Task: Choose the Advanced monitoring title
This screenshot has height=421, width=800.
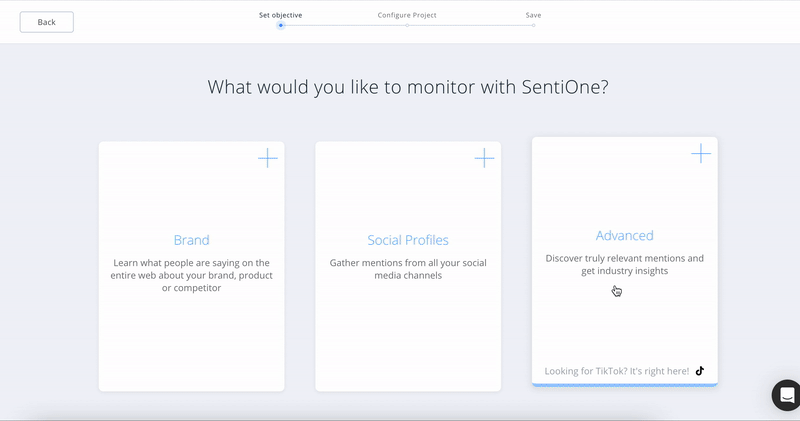Action: pos(624,235)
